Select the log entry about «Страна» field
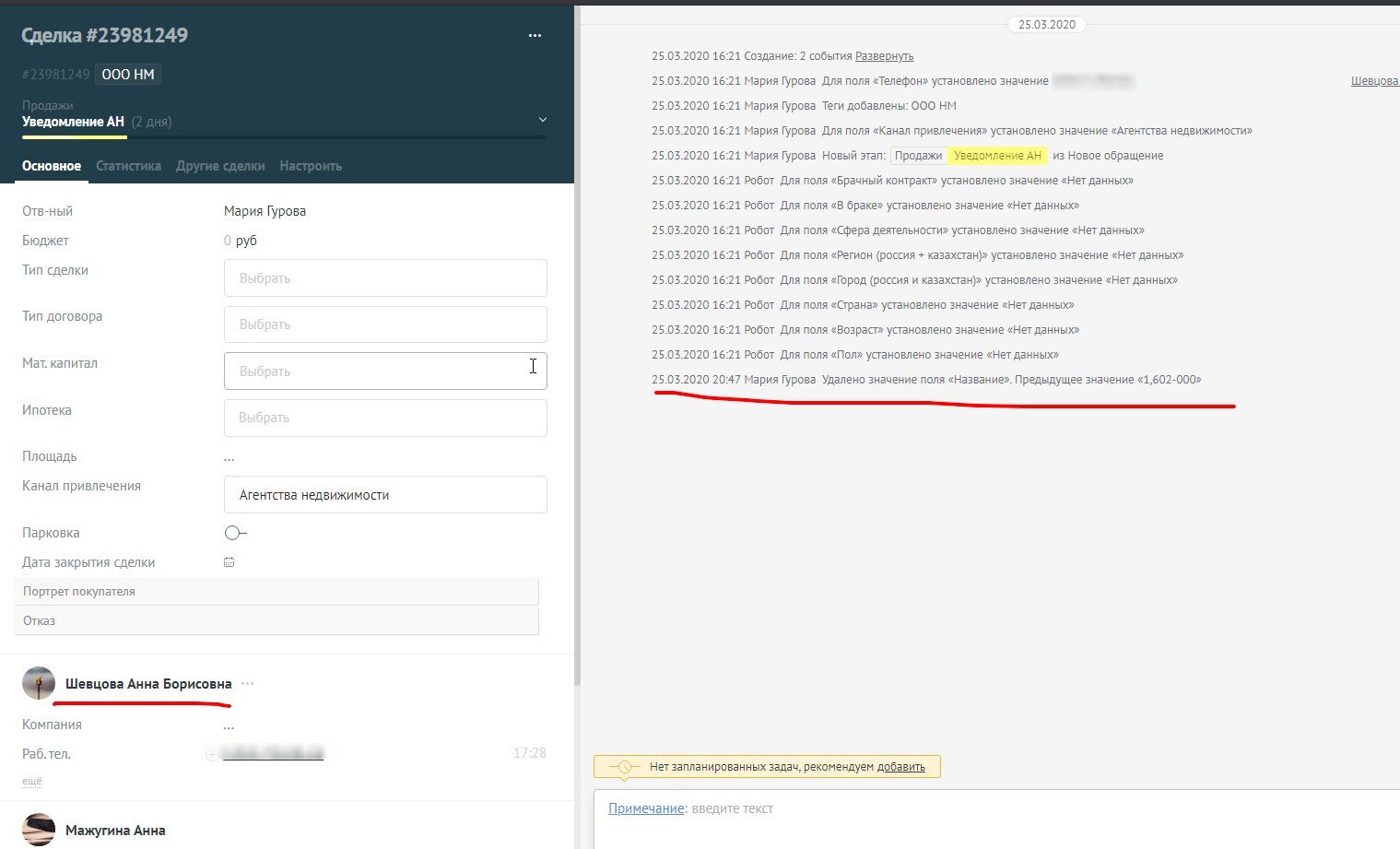 (x=863, y=305)
